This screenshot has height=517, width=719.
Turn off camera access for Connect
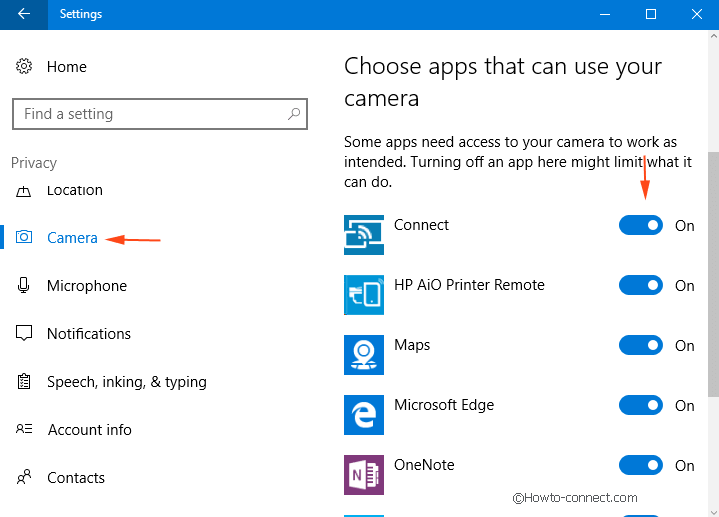click(641, 225)
